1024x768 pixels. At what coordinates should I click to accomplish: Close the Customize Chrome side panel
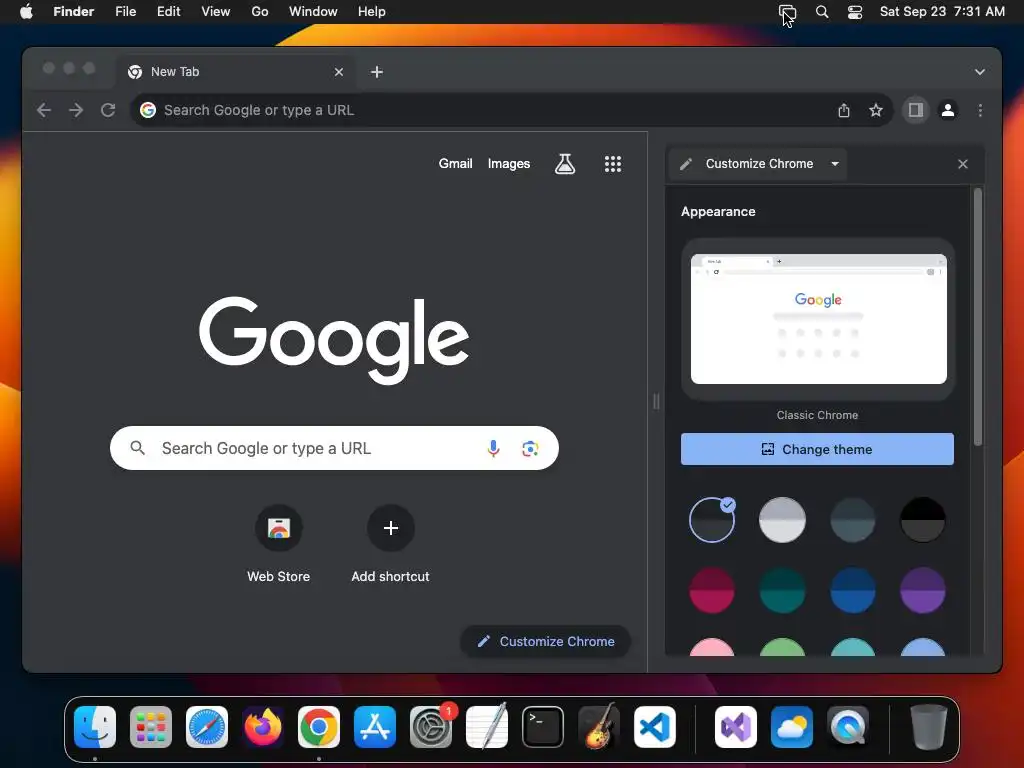coord(963,164)
